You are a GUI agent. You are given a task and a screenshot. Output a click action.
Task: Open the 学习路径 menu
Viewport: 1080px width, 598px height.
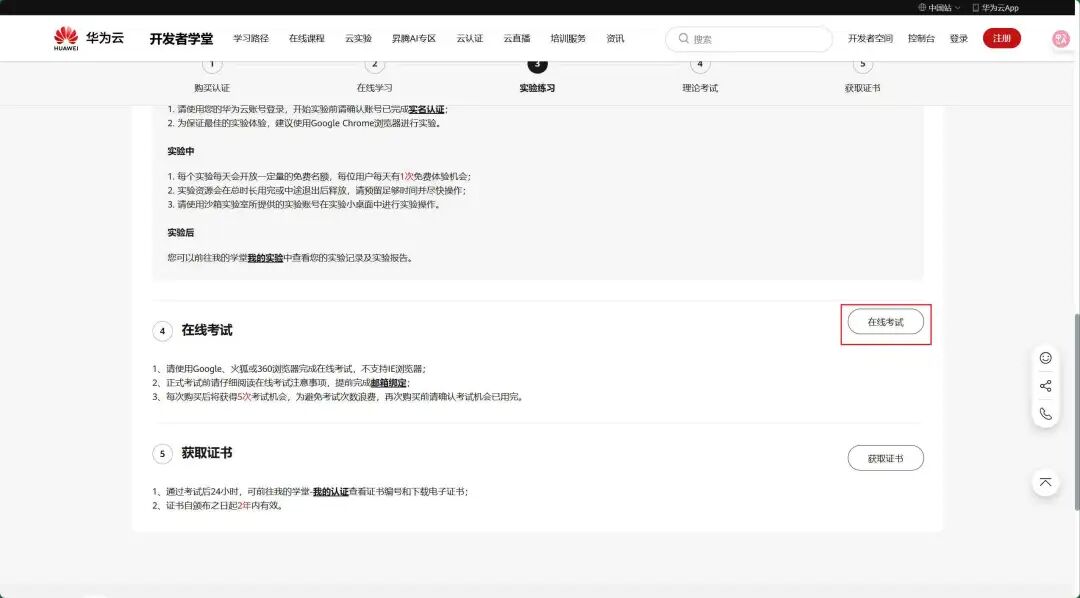tap(251, 39)
